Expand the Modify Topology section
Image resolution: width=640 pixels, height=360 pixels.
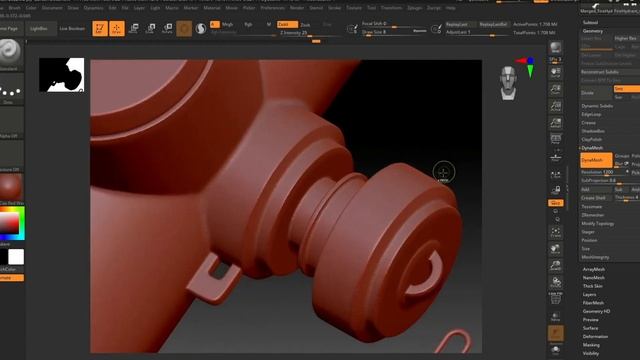598,224
